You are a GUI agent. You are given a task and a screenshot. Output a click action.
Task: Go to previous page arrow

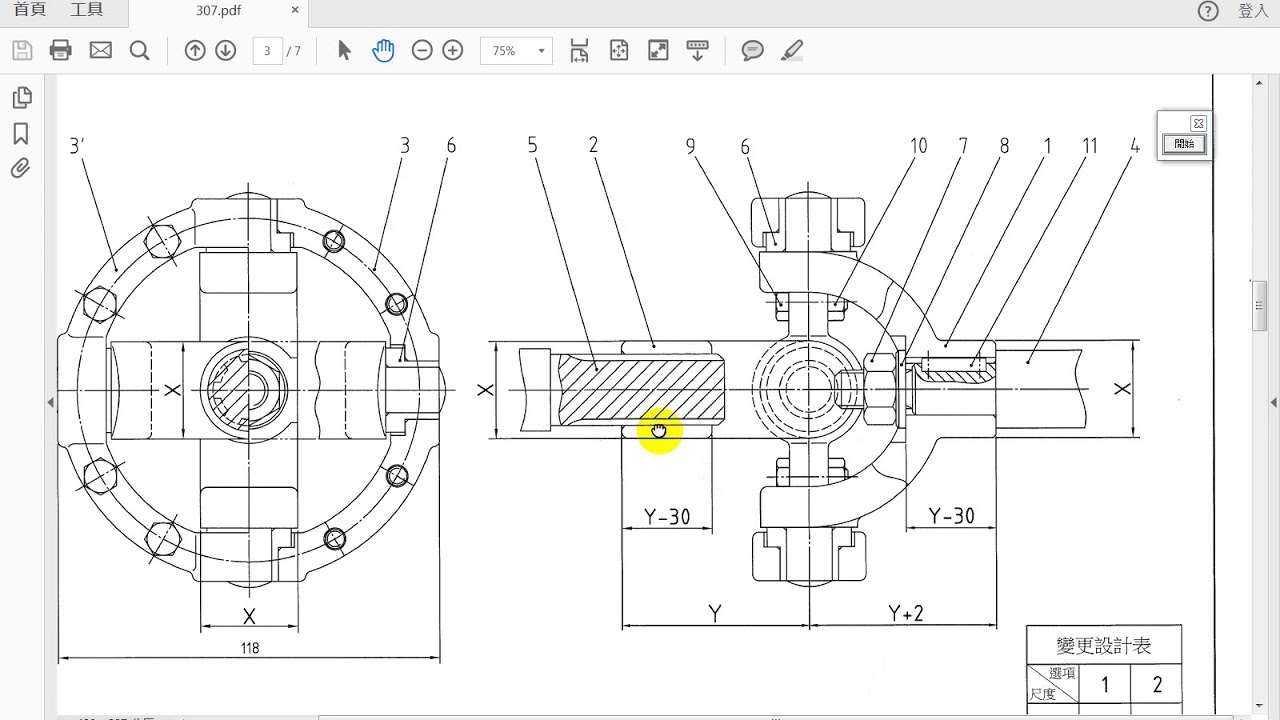195,50
